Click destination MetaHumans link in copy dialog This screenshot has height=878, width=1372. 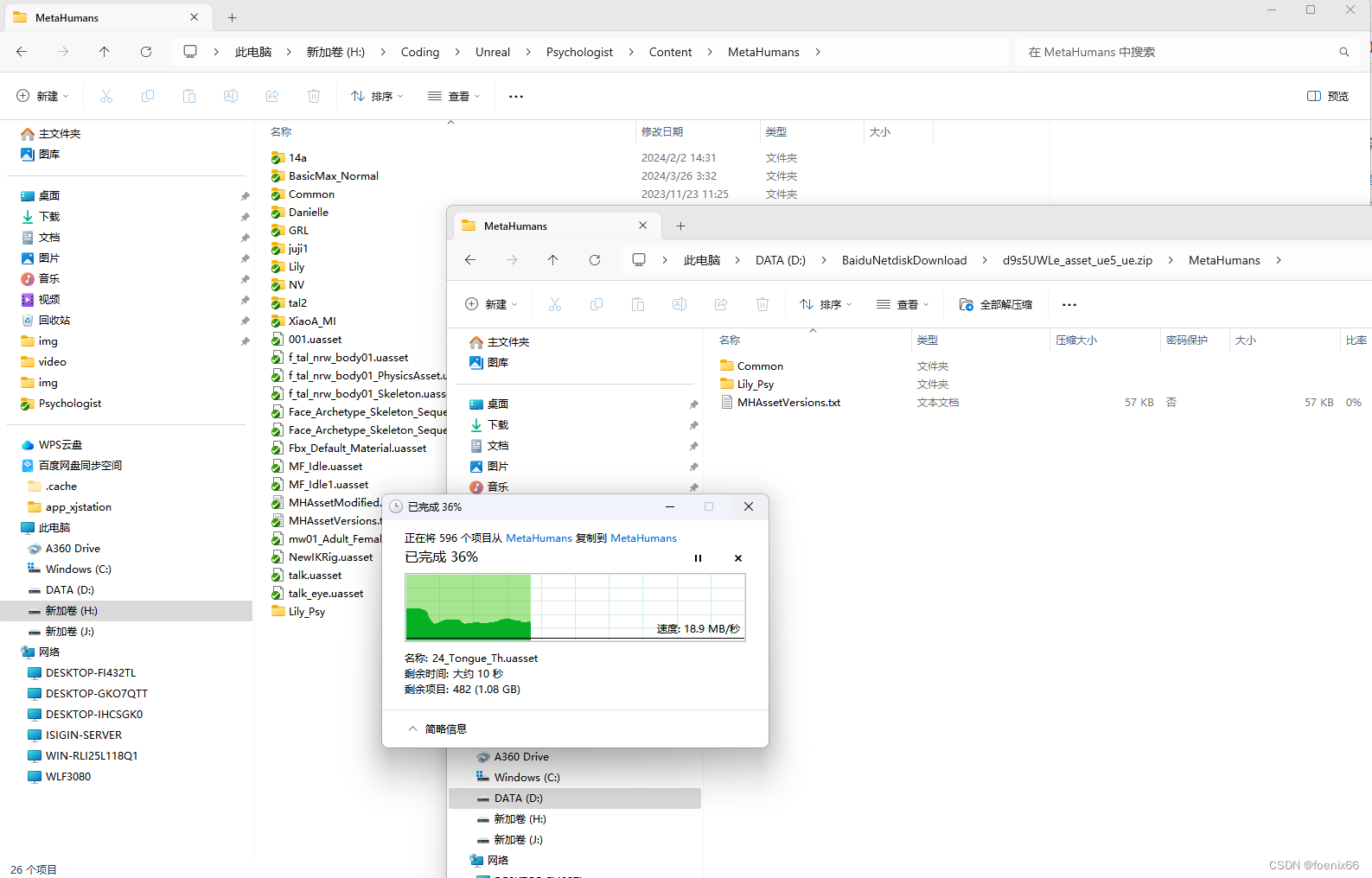point(644,538)
